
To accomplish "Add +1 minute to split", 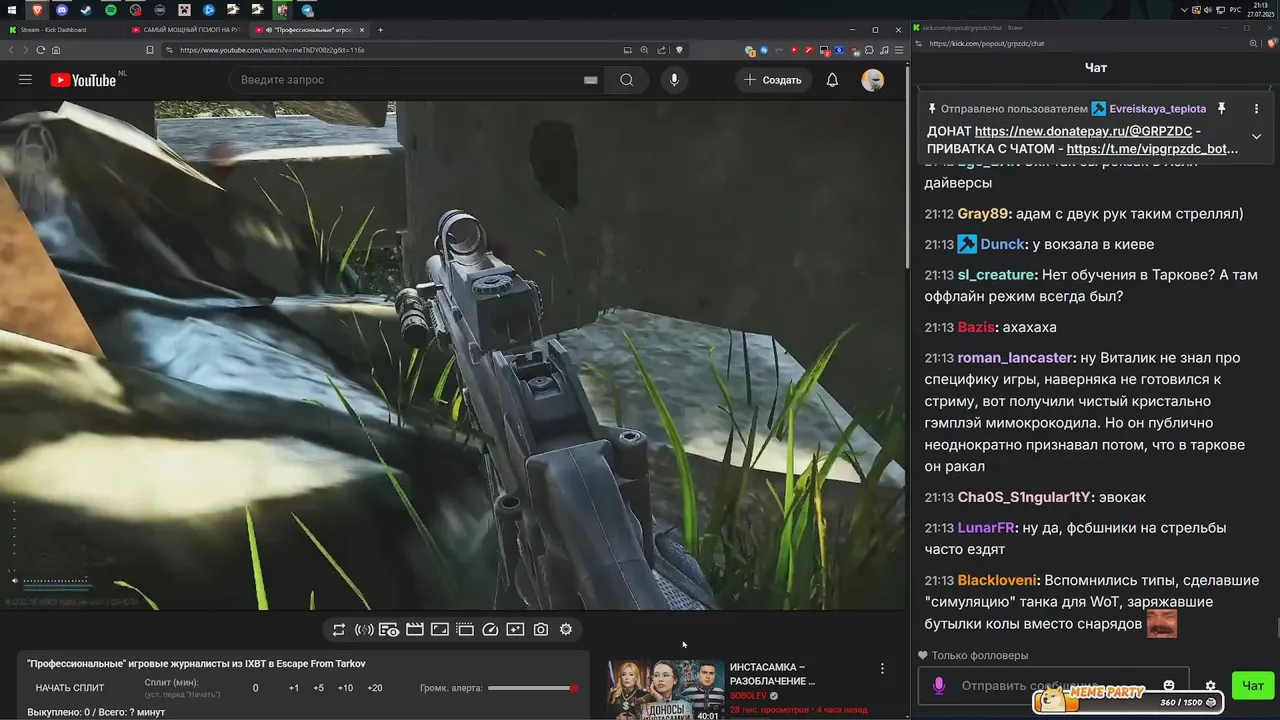I will pyautogui.click(x=294, y=688).
